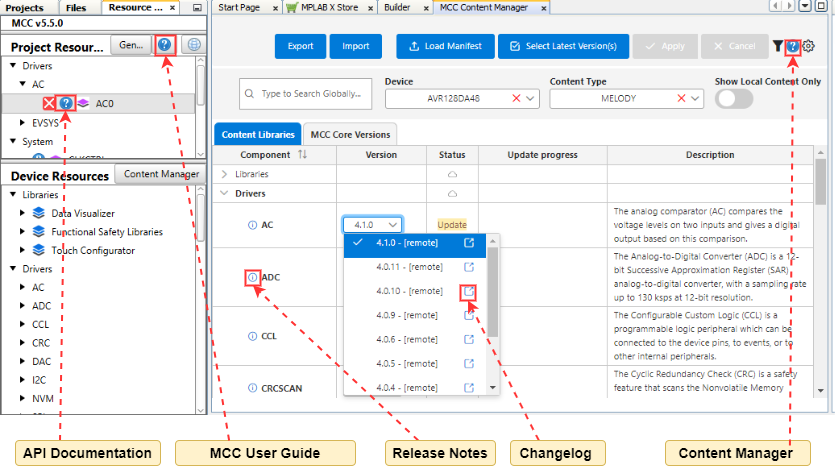Click the Load Manifest button
This screenshot has width=835, height=466.
[x=444, y=46]
